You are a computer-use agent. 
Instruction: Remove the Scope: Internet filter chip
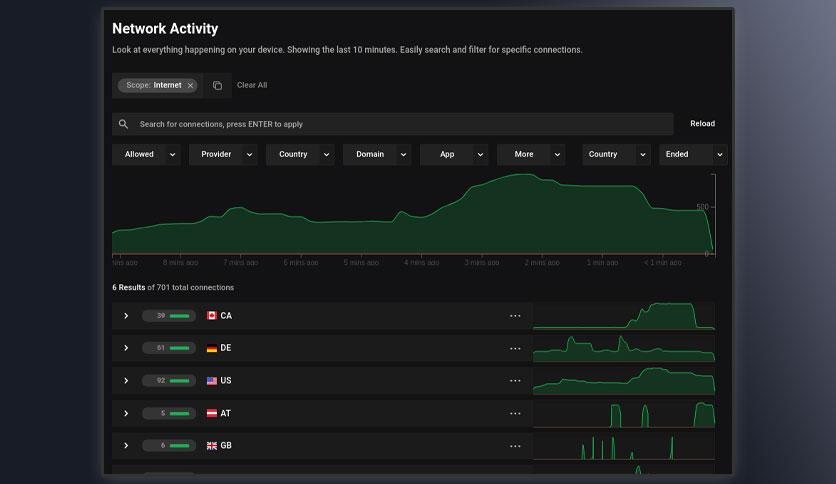[x=190, y=85]
